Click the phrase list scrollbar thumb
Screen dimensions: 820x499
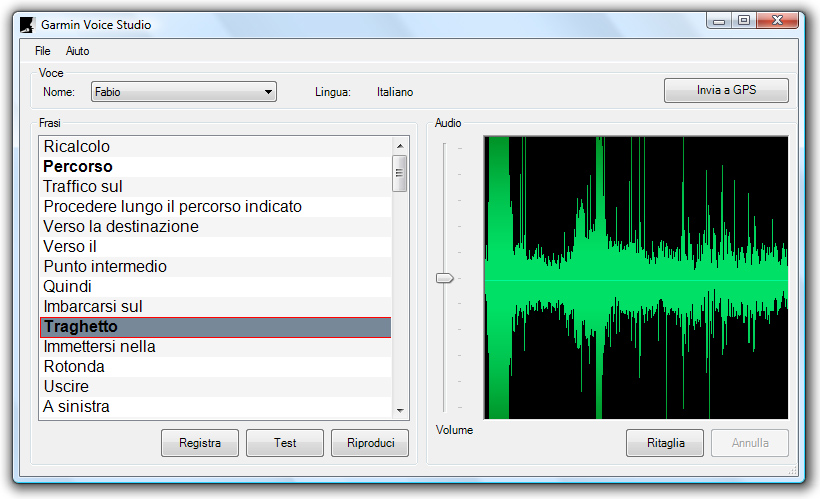[400, 173]
